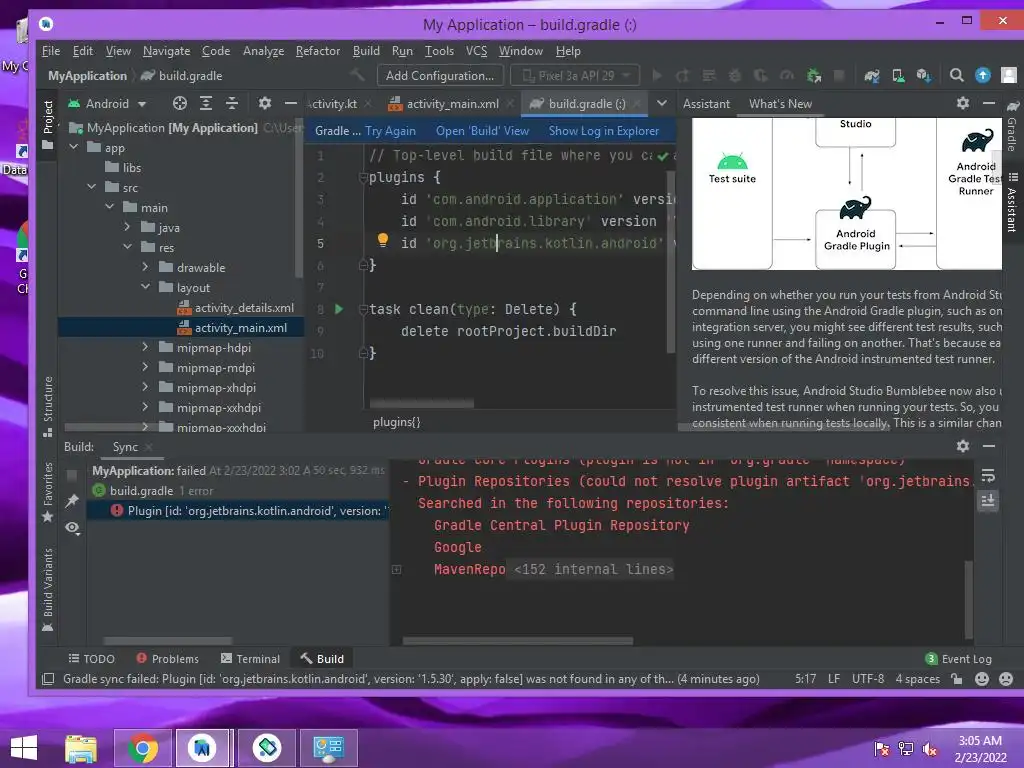The width and height of the screenshot is (1024, 768).
Task: Click the Windows Start button
Action: [24, 748]
